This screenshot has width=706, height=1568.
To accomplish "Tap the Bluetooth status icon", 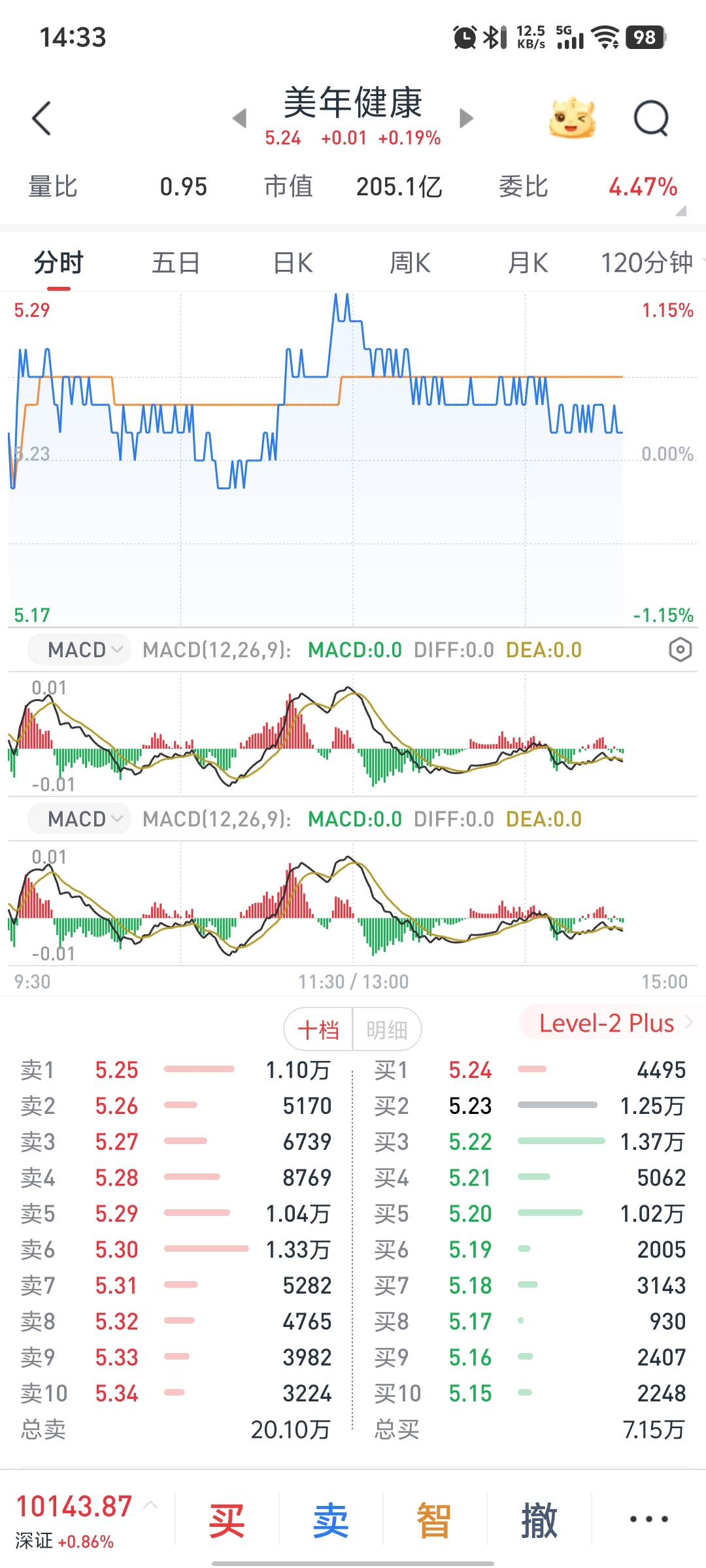I will point(495,37).
